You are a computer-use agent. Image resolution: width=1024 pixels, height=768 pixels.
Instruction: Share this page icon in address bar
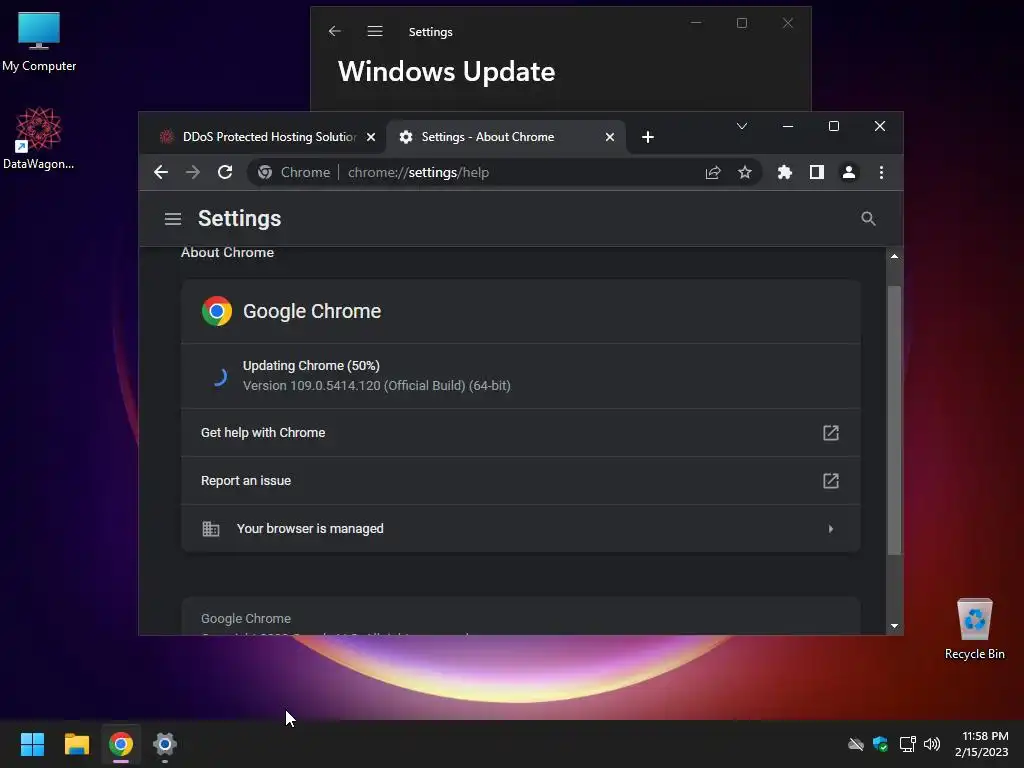point(712,172)
